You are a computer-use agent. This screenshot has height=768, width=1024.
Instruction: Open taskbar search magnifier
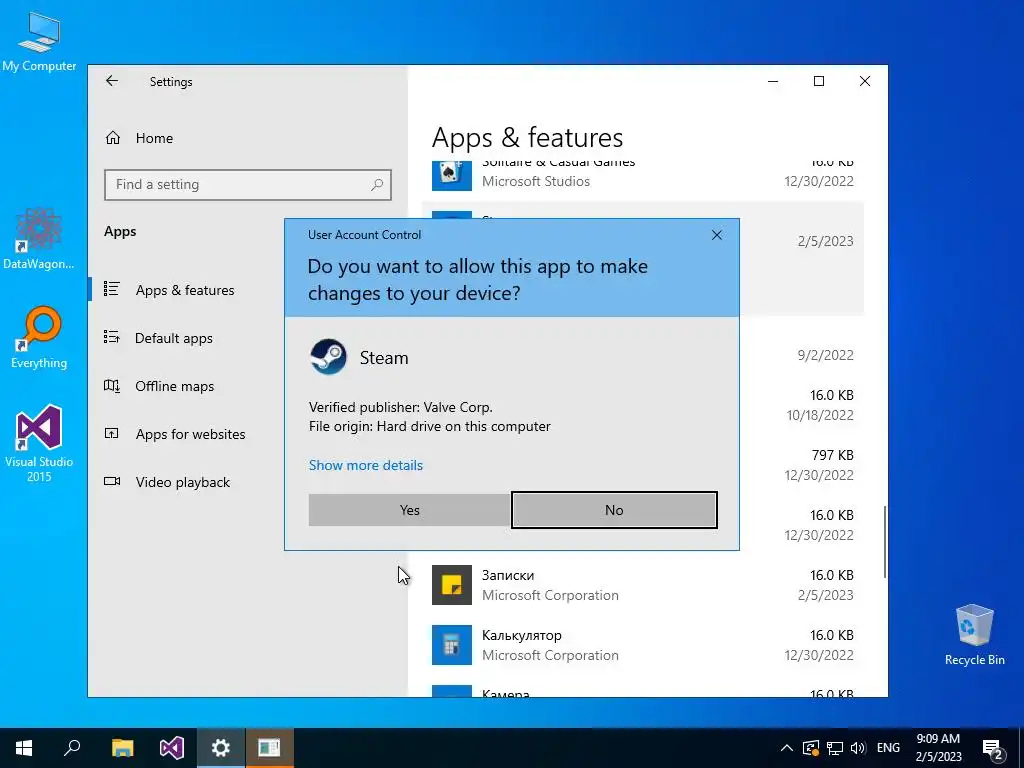click(x=72, y=748)
